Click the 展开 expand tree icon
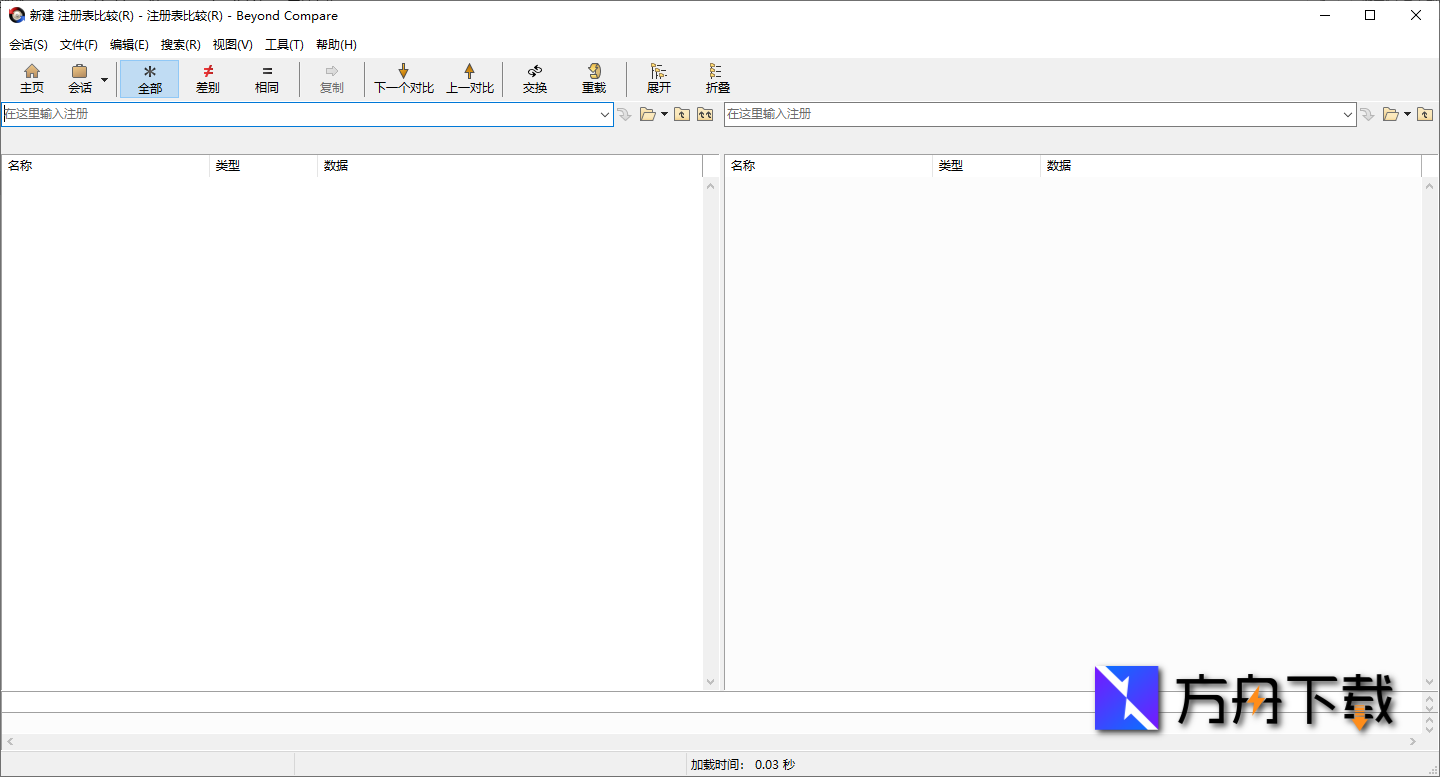 click(x=658, y=72)
